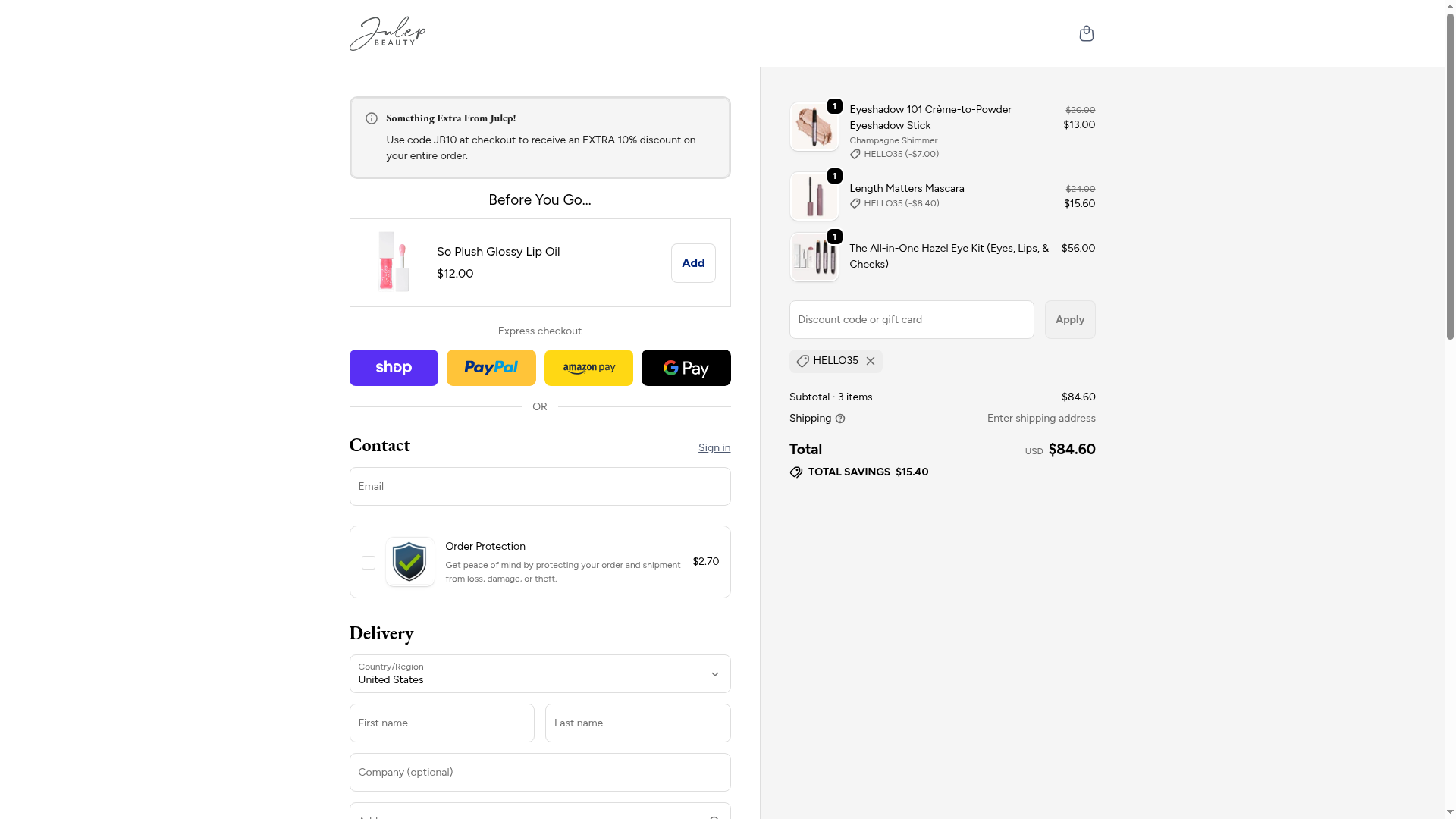Click the Email input field
The height and width of the screenshot is (819, 1456).
point(539,487)
